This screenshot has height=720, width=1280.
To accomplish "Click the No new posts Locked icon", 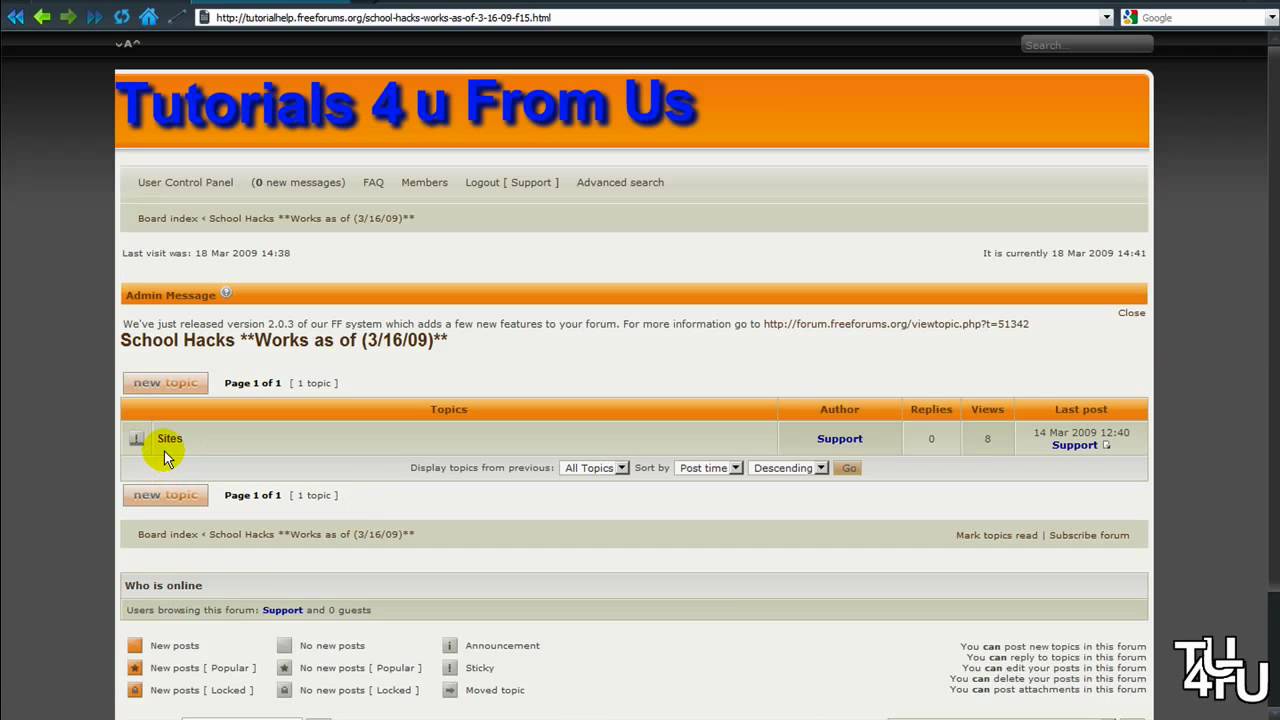I will (284, 690).
